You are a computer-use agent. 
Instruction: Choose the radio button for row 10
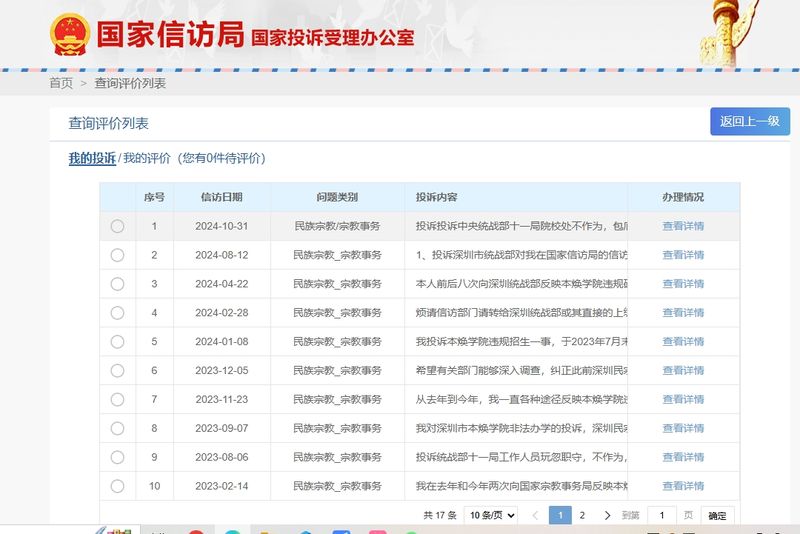[117, 487]
